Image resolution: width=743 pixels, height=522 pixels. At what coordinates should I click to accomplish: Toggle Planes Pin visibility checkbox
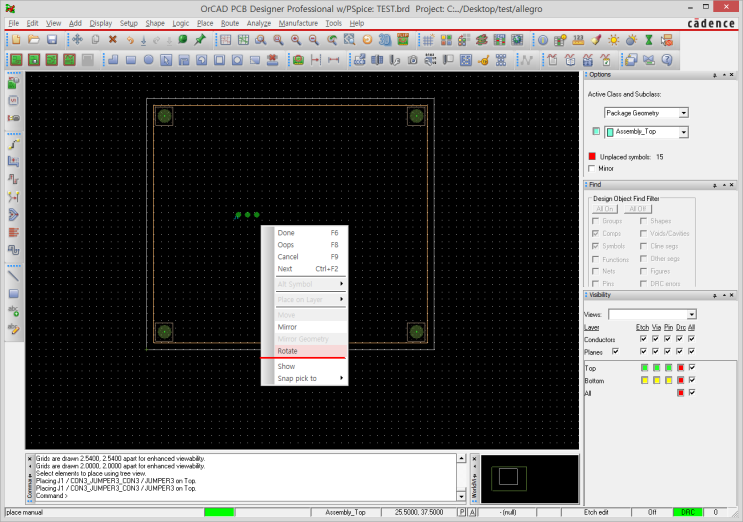click(667, 351)
